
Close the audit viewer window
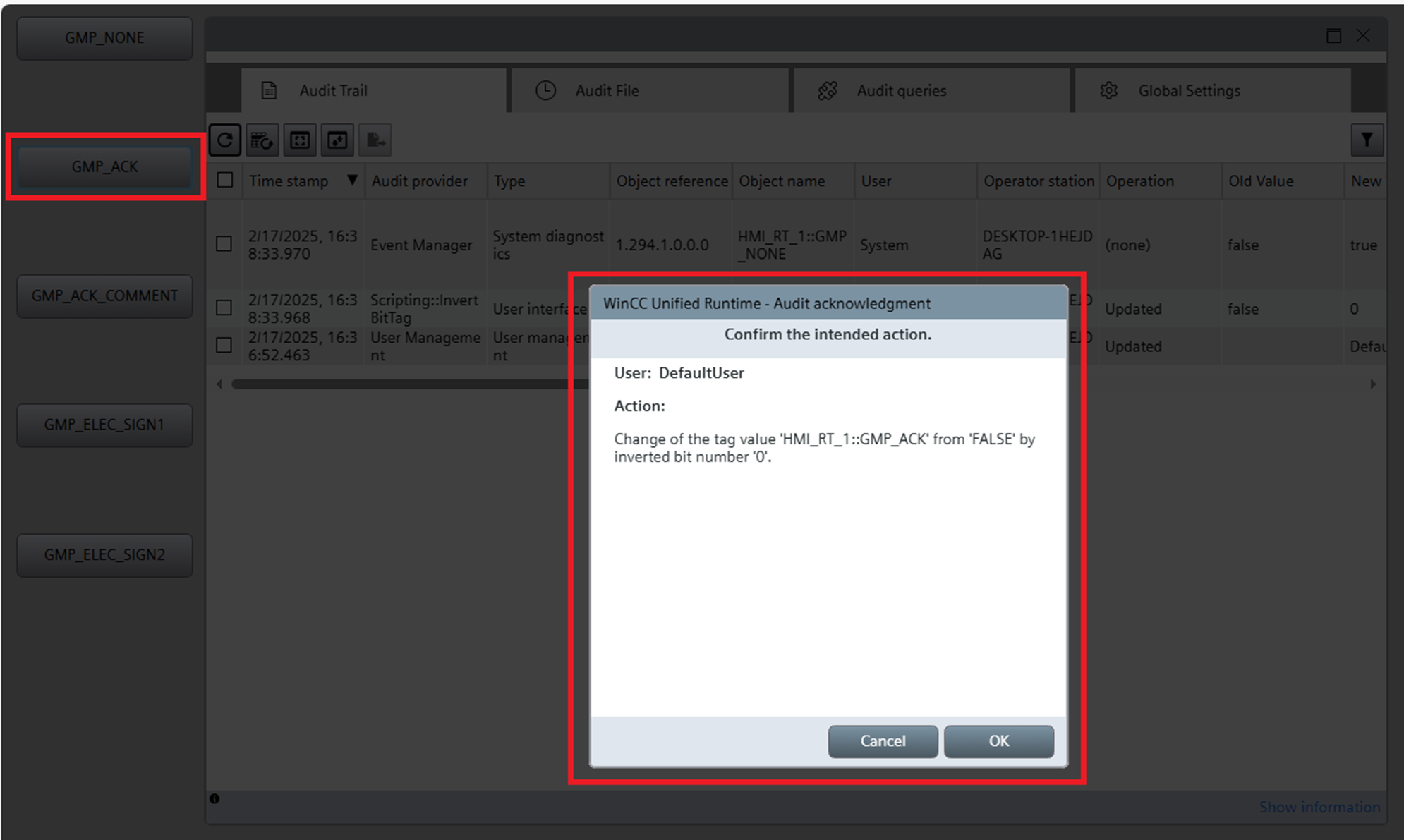1363,35
